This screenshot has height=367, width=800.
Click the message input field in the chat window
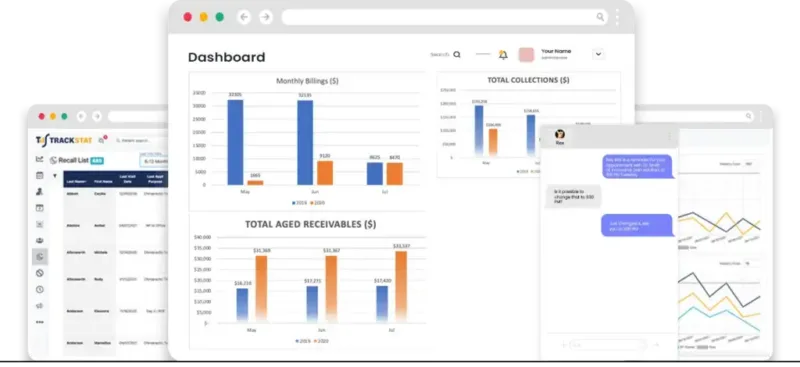click(608, 345)
